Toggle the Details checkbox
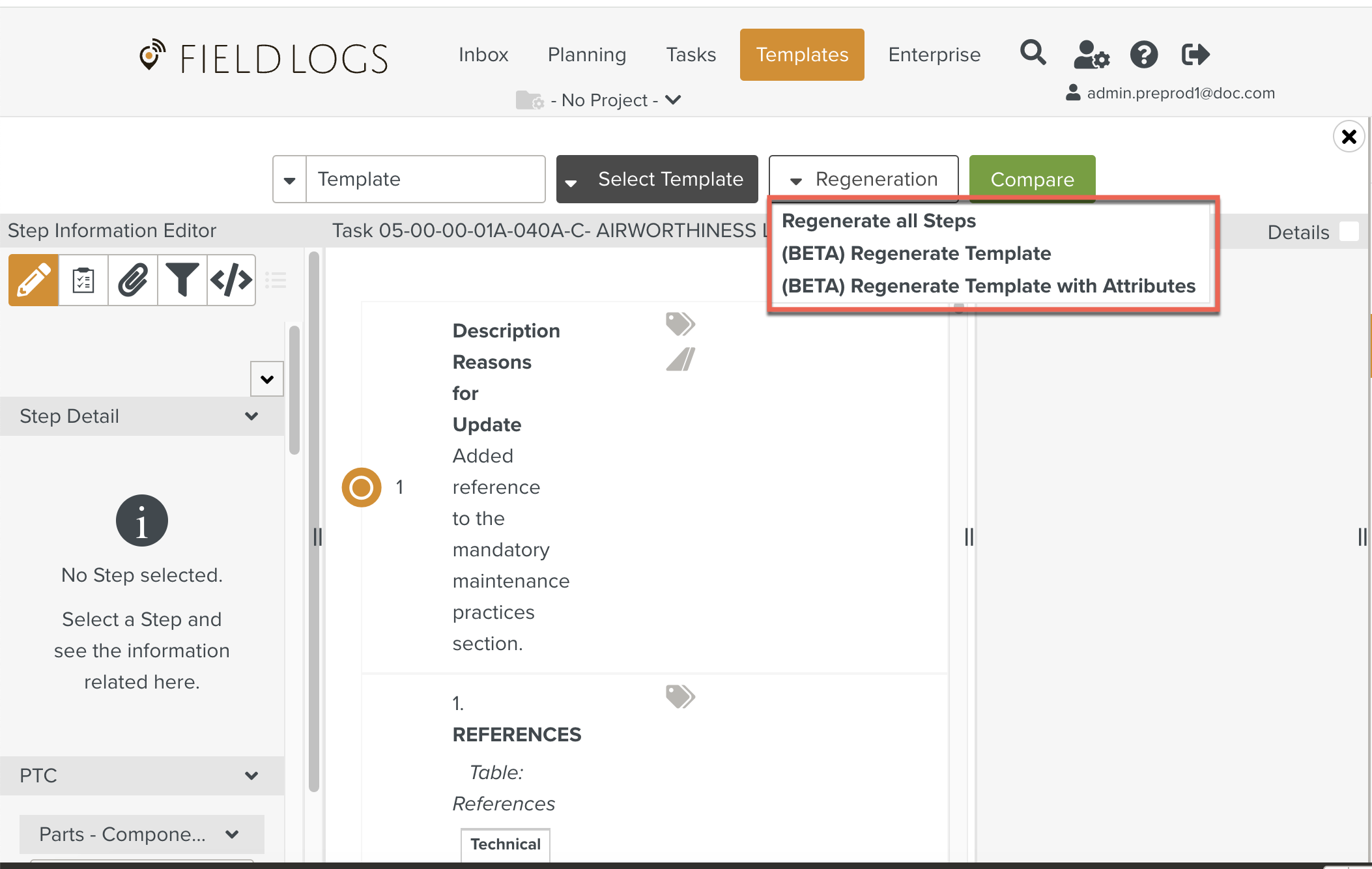The image size is (1372, 869). (1349, 232)
